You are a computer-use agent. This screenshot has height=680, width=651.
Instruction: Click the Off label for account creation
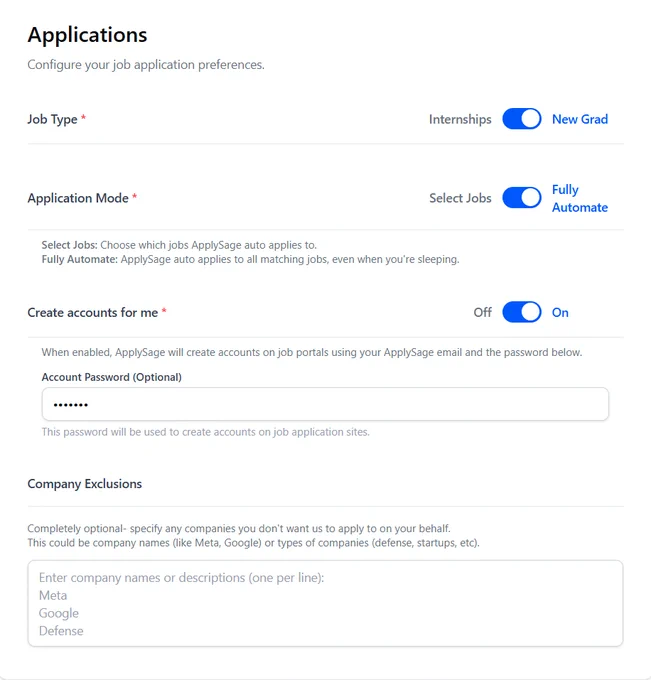coord(482,312)
